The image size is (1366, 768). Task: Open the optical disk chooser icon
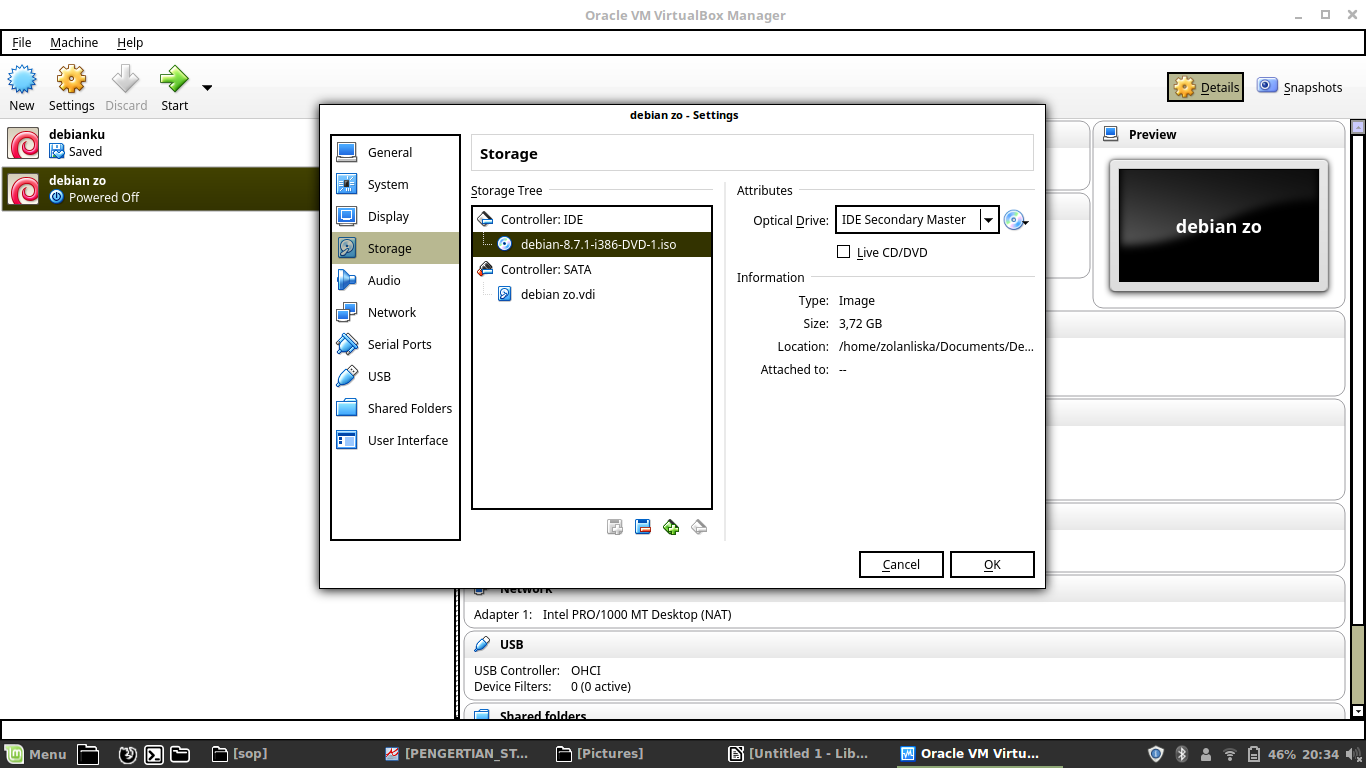point(1015,219)
